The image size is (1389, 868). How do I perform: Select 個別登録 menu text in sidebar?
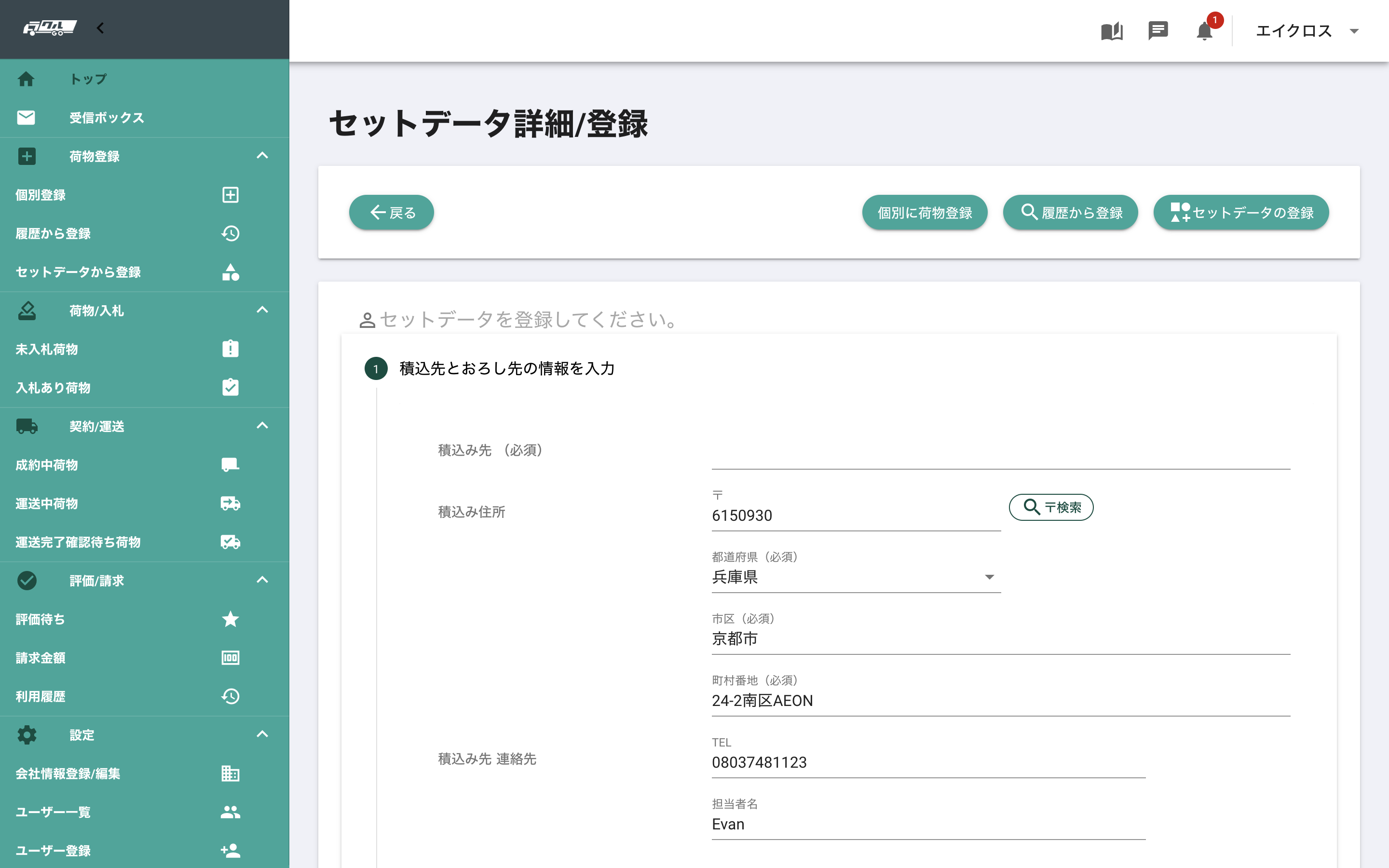pyautogui.click(x=40, y=195)
